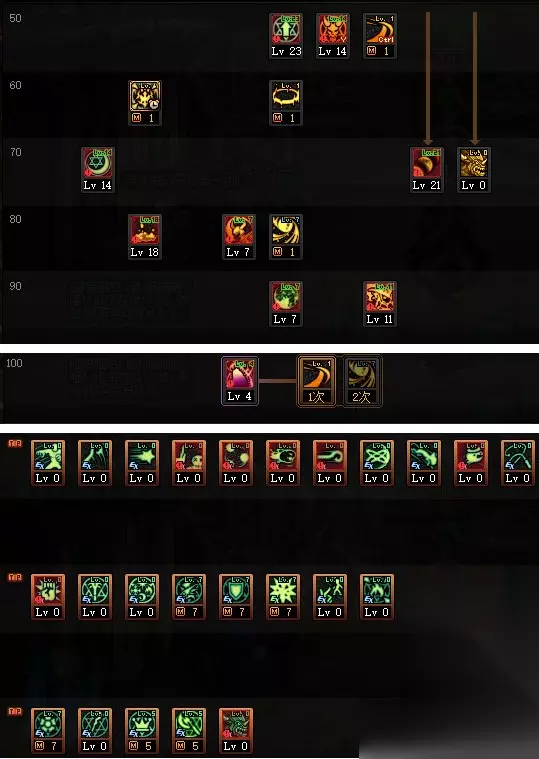
Task: Click the green crown TP skill at M 5
Action: tap(142, 731)
